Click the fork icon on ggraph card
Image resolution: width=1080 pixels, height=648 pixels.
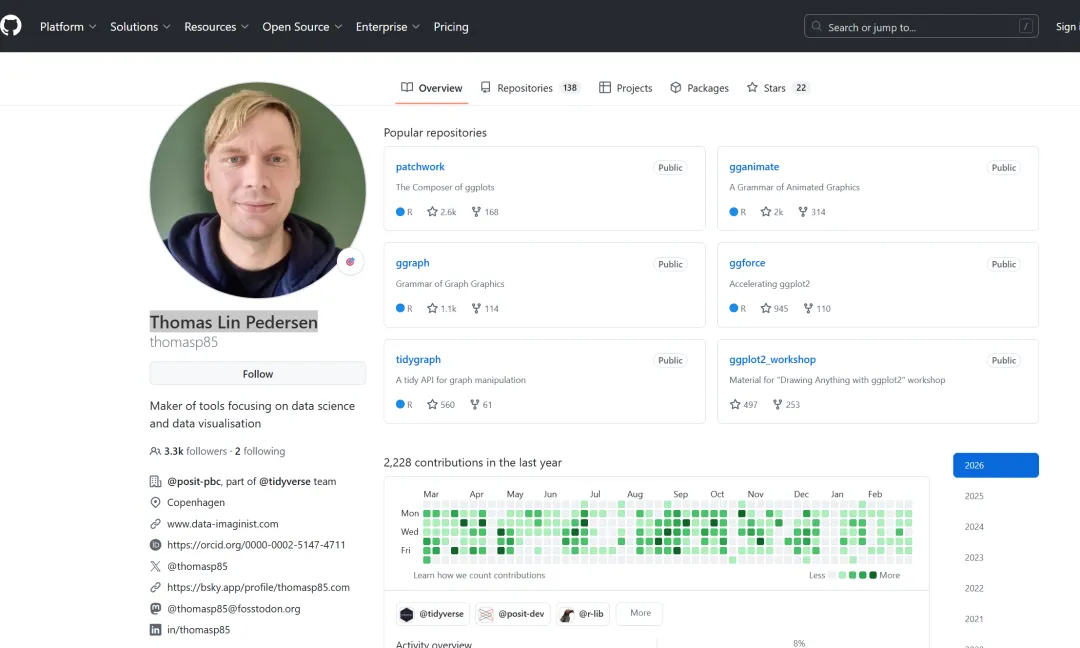[x=476, y=308]
